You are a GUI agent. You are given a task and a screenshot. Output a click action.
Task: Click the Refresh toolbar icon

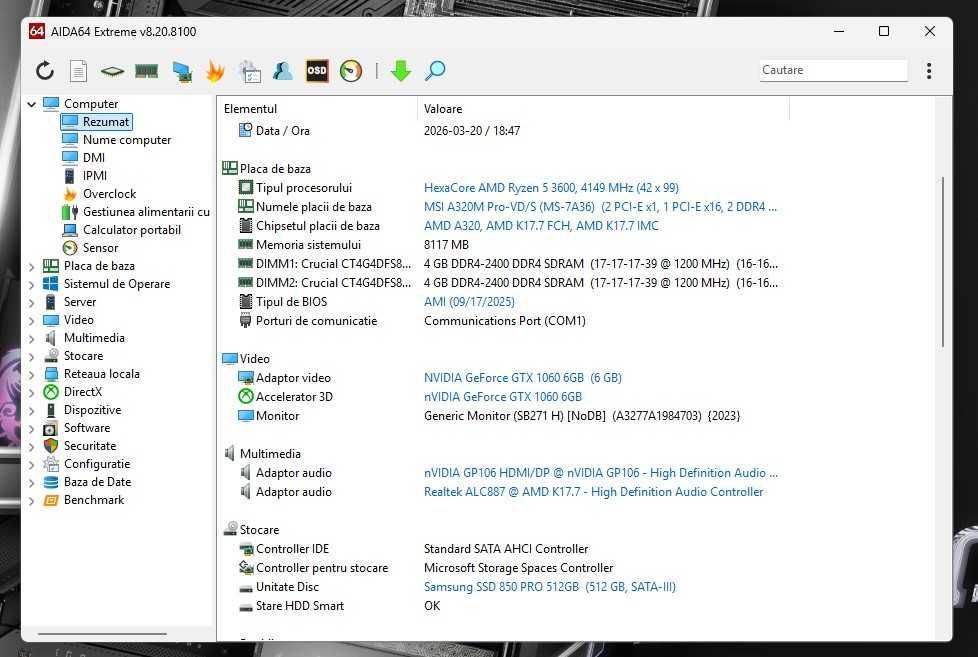(x=45, y=71)
